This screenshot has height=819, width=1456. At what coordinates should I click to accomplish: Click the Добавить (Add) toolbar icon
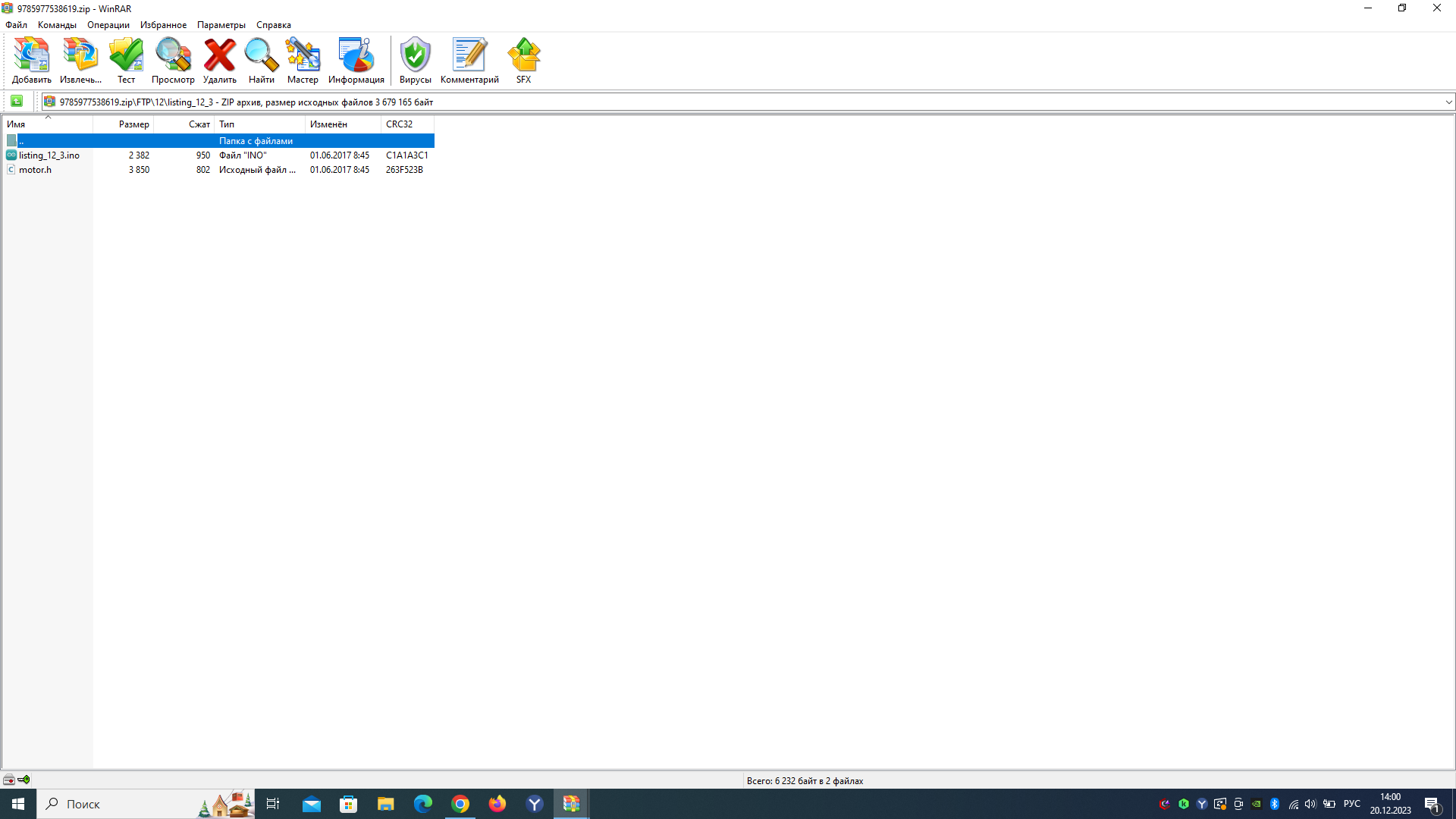32,61
